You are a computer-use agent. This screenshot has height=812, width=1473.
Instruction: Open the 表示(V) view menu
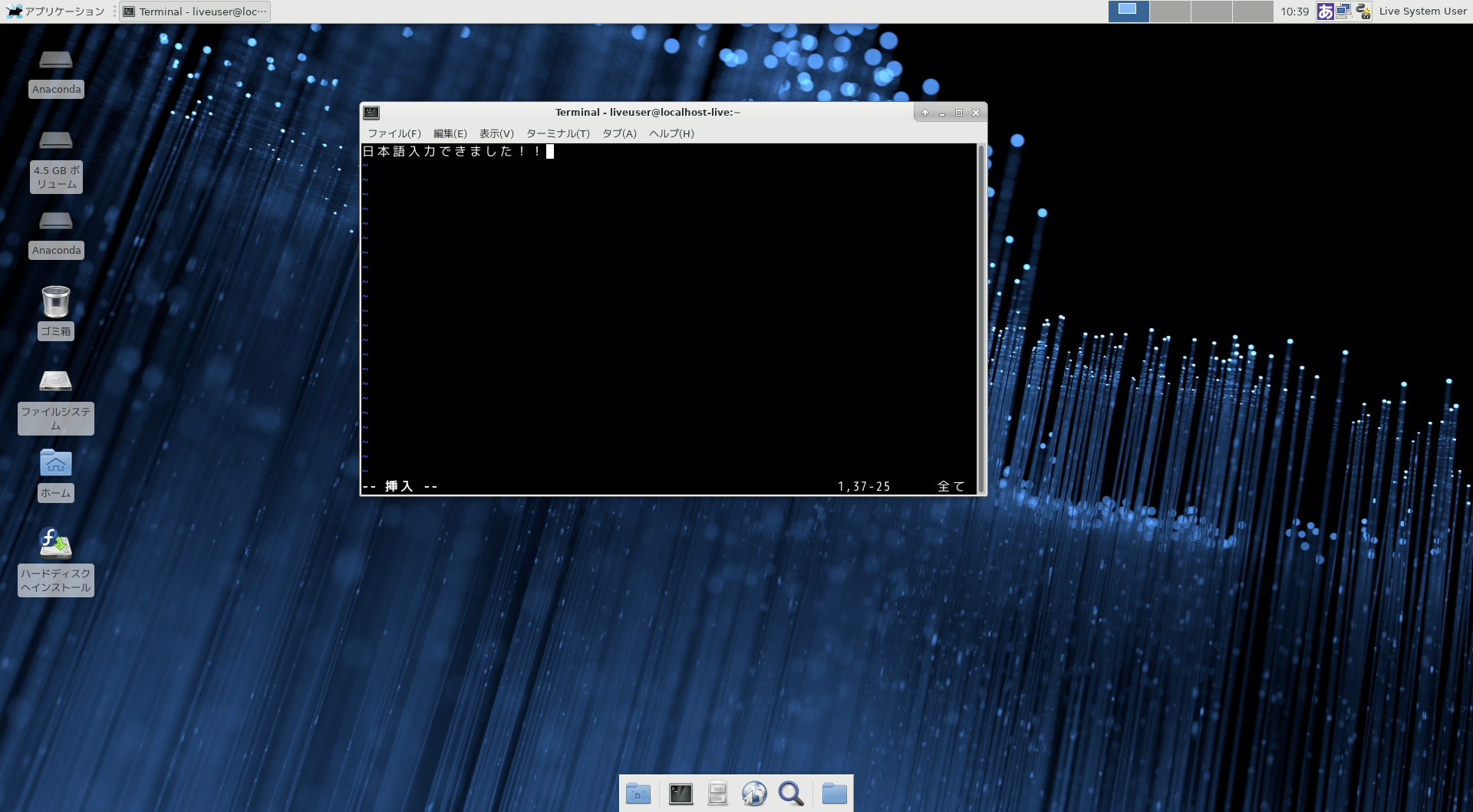[496, 133]
